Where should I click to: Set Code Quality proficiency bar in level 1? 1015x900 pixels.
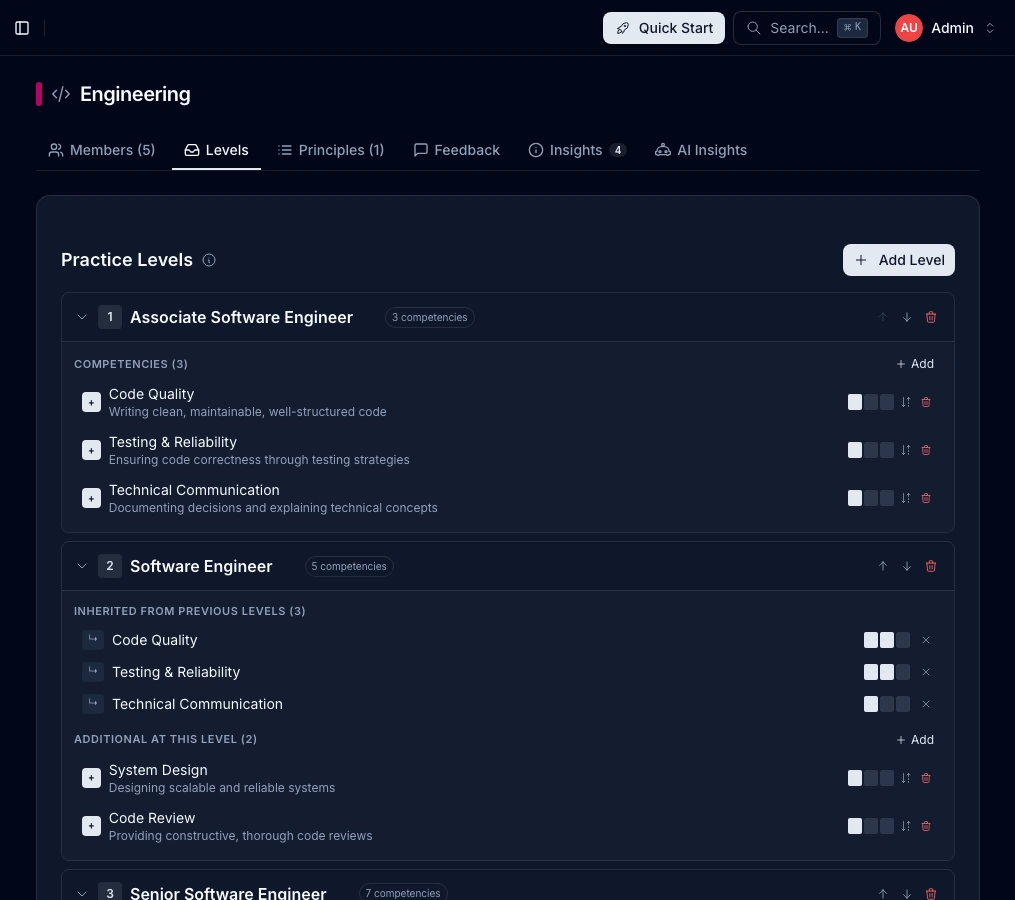pyautogui.click(x=871, y=402)
